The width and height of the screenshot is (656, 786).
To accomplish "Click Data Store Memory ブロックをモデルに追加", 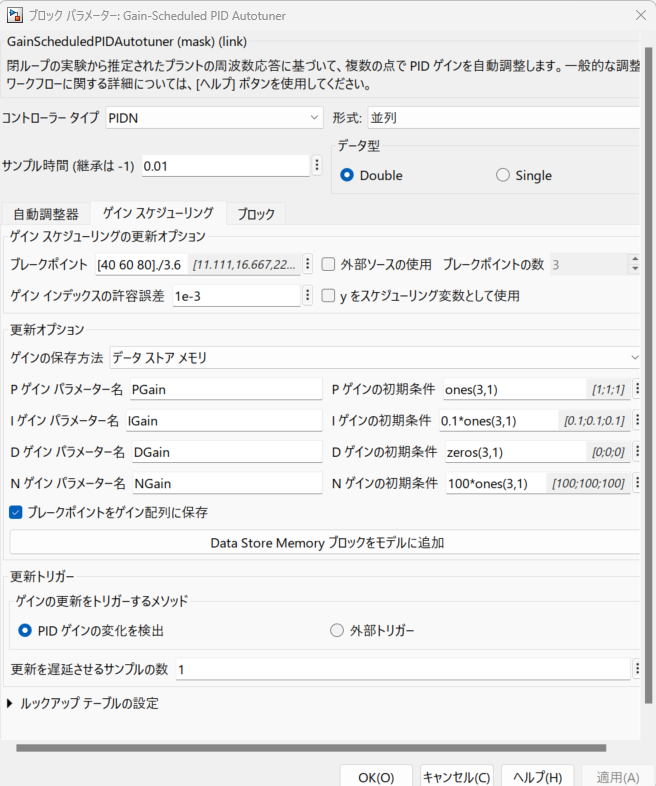I will tap(325, 543).
